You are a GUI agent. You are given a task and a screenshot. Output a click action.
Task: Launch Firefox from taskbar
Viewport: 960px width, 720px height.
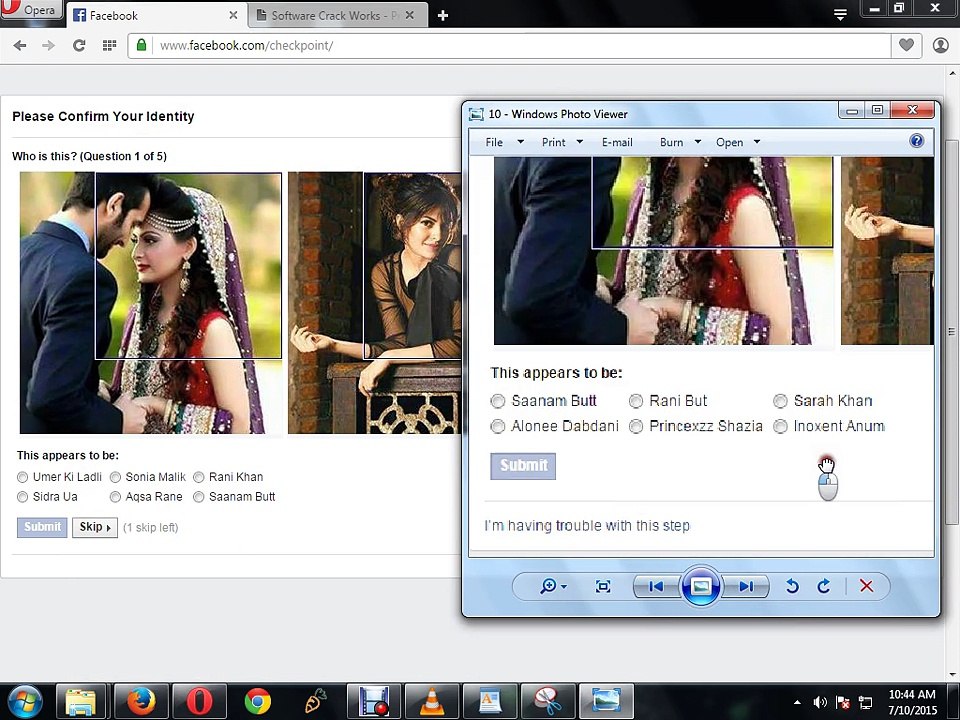click(x=141, y=702)
